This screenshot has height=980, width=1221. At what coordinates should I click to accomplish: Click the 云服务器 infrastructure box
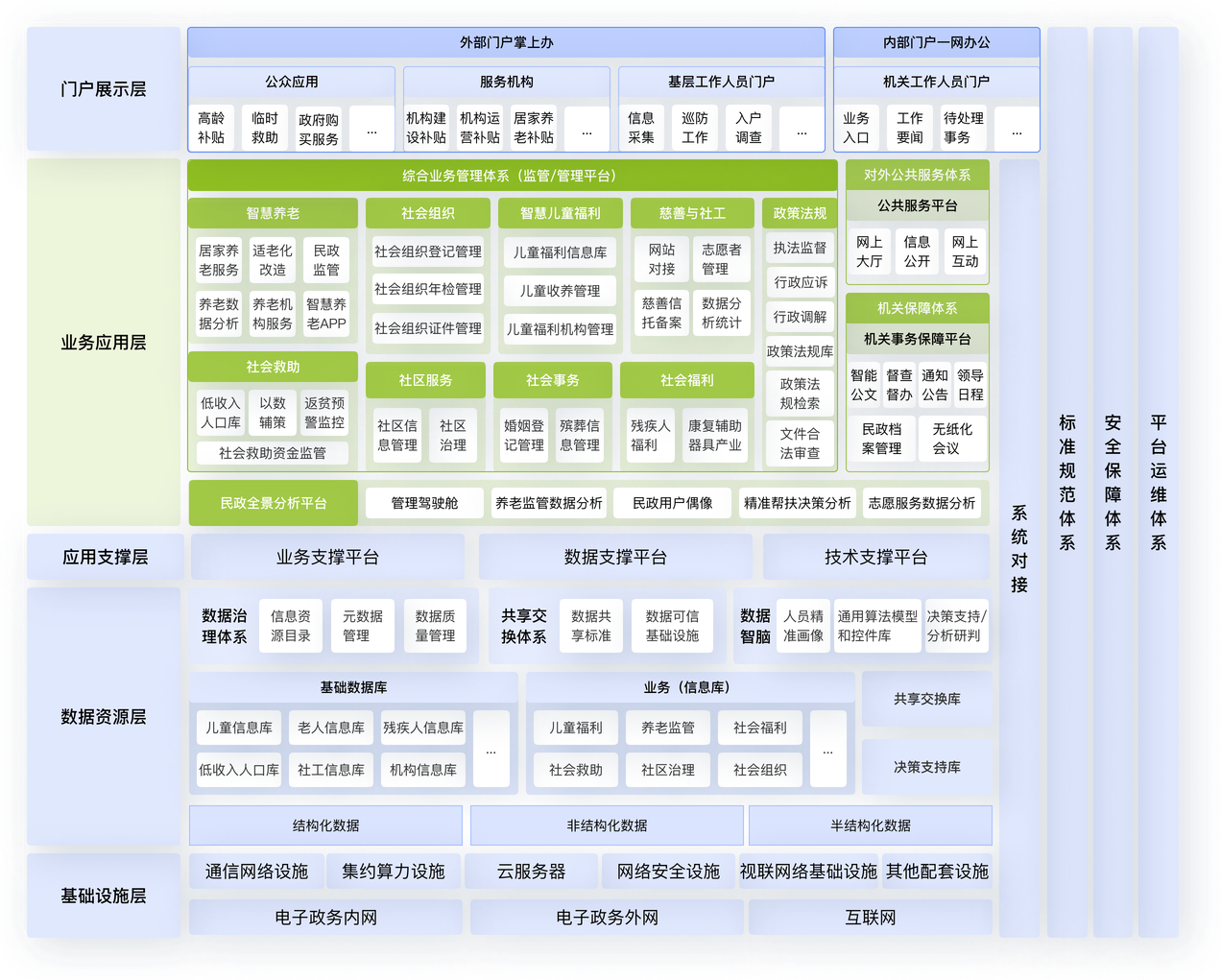531,872
